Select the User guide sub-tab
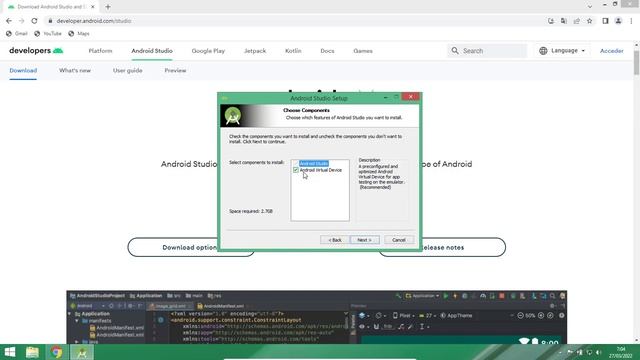This screenshot has height=360, width=640. [128, 70]
